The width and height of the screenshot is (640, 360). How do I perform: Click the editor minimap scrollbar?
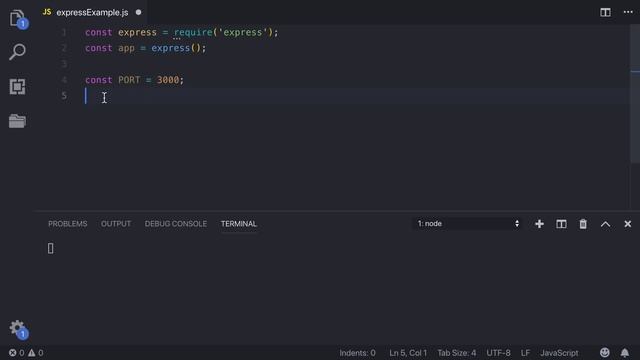[x=635, y=94]
